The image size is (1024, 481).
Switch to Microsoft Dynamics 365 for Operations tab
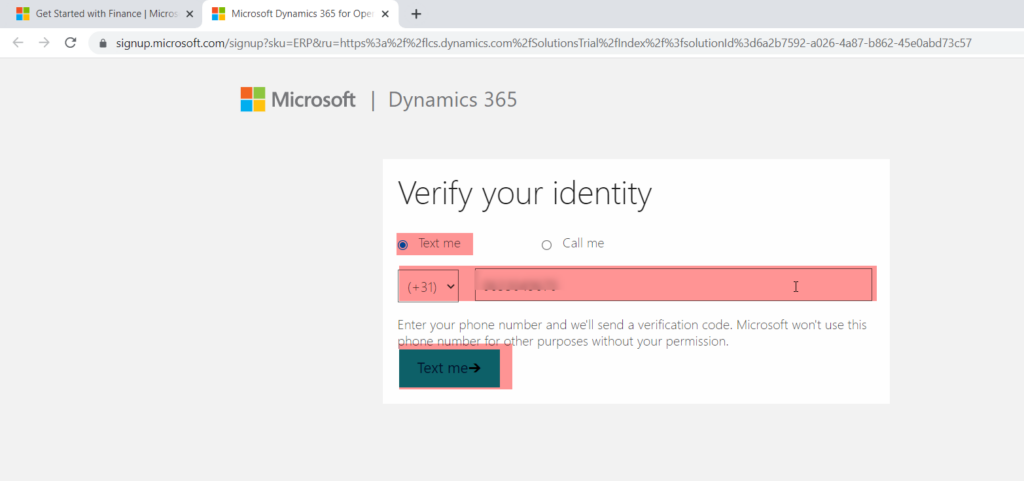(x=300, y=14)
